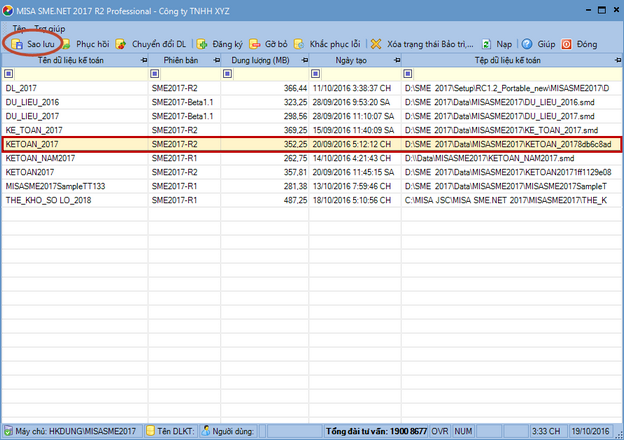
Task: Click the NUM status bar indicator
Action: click(463, 431)
